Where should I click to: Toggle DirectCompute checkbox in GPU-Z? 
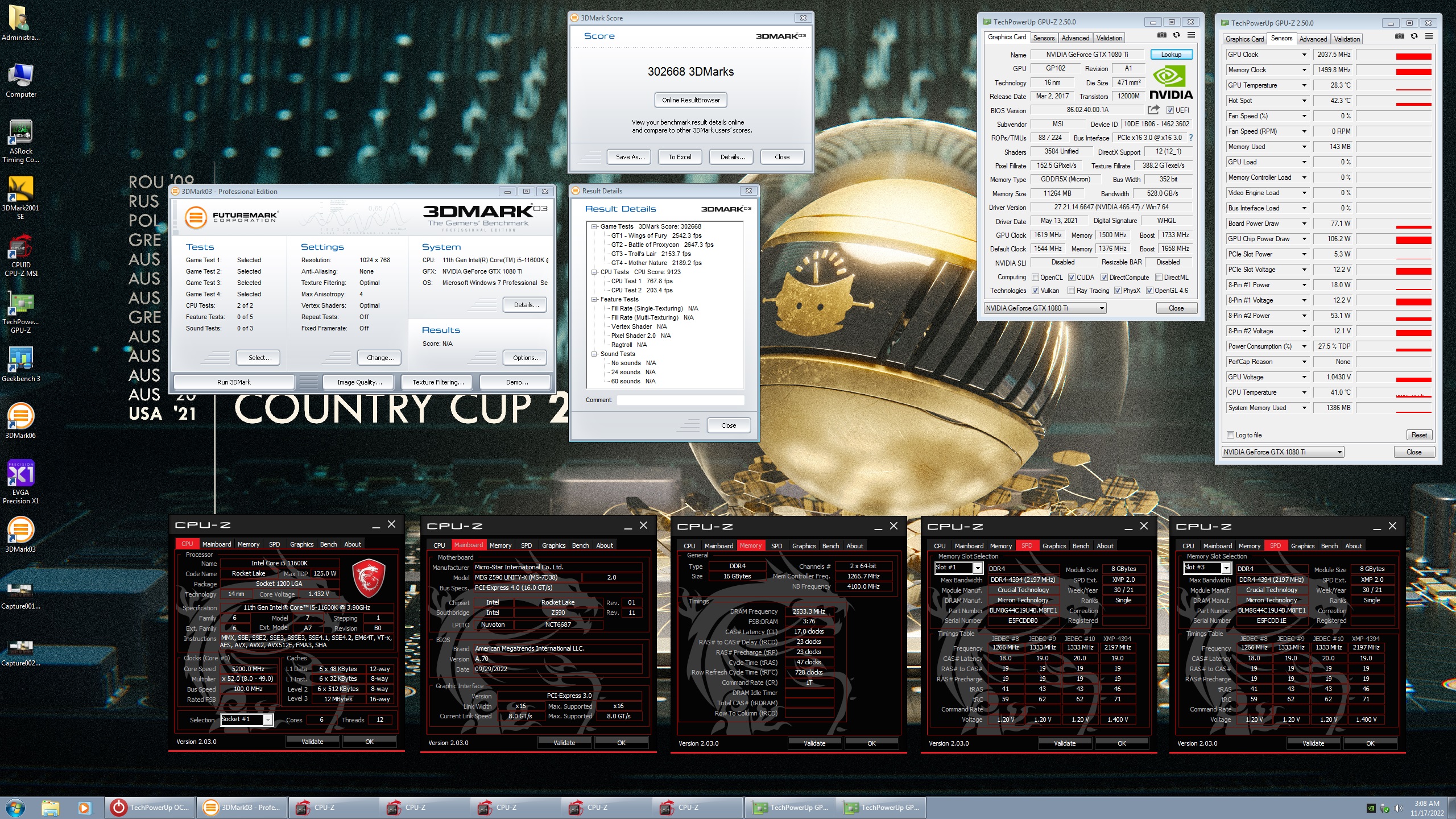pos(1104,278)
